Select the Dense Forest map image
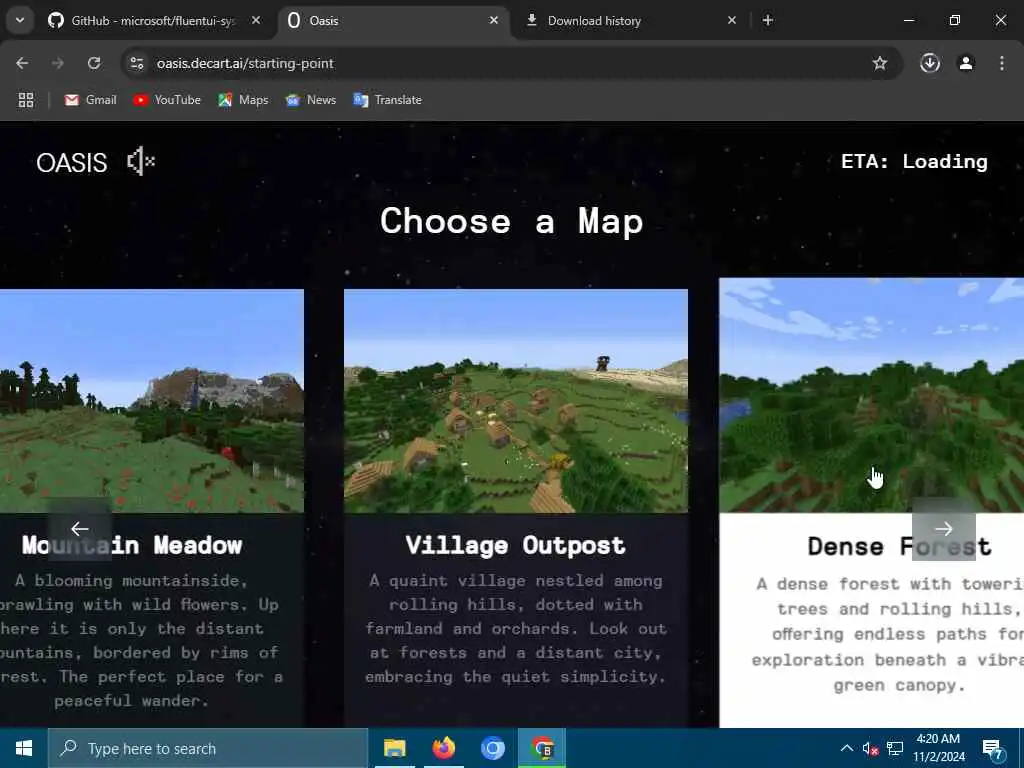 (x=871, y=395)
